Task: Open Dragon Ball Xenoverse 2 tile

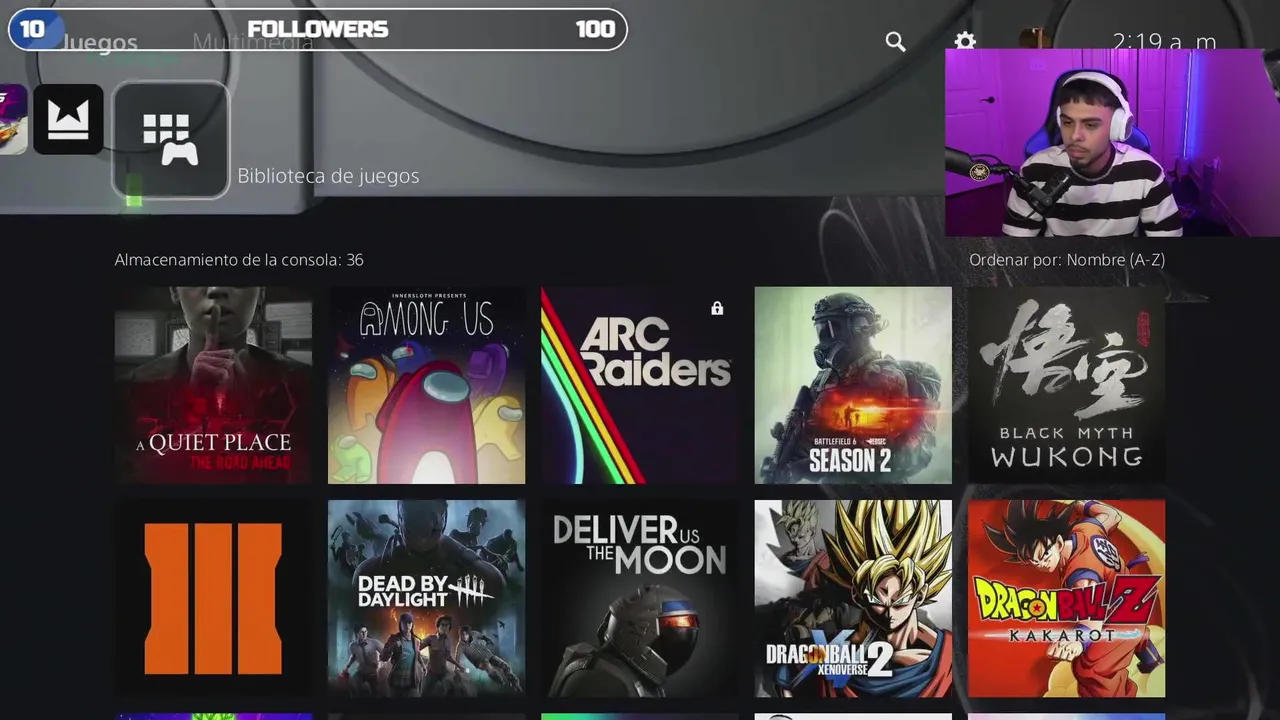Action: (853, 598)
